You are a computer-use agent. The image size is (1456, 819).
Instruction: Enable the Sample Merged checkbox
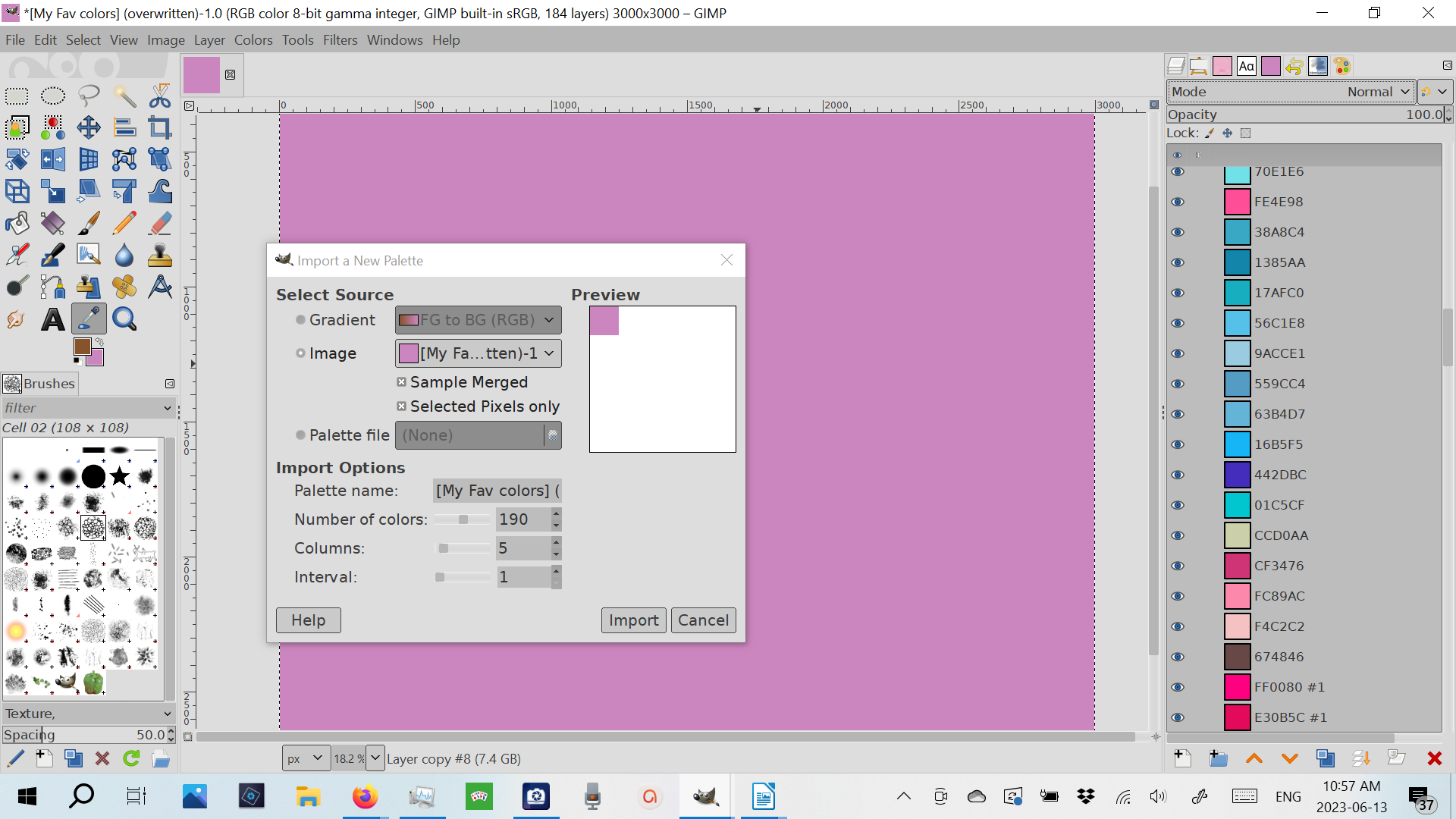pyautogui.click(x=402, y=382)
